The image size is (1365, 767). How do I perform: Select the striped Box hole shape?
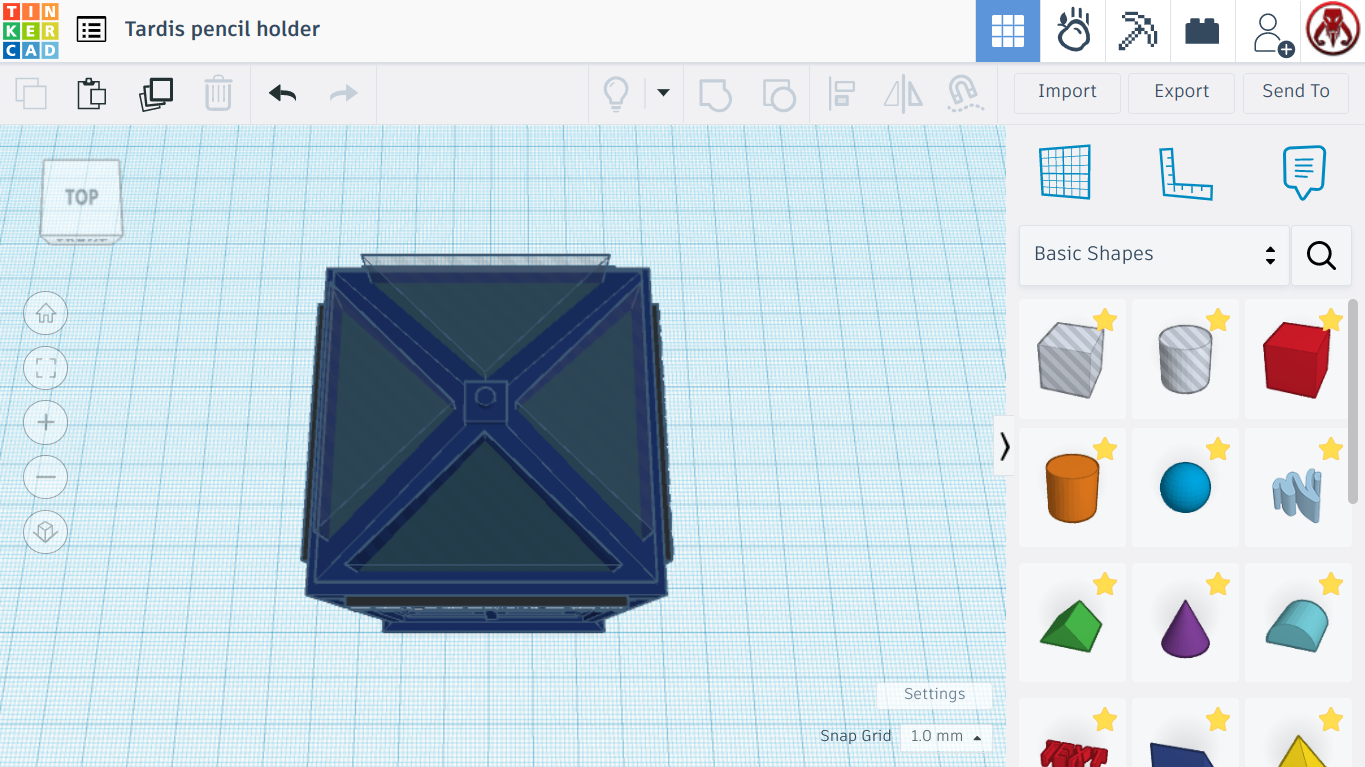pos(1072,359)
